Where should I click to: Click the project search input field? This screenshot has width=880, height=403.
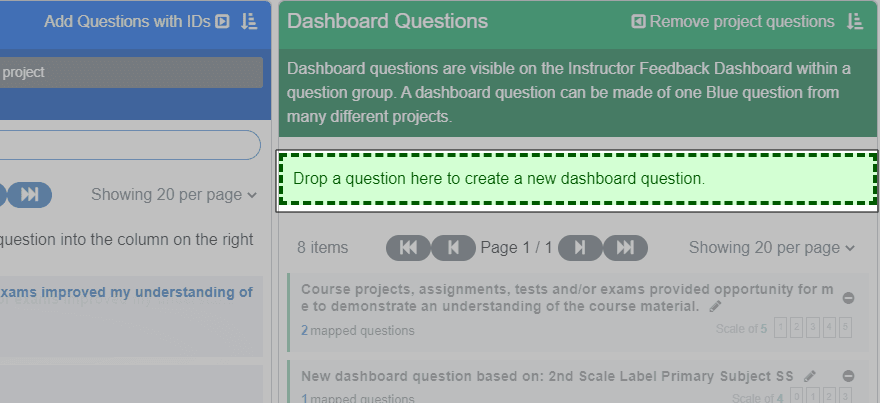tap(130, 145)
